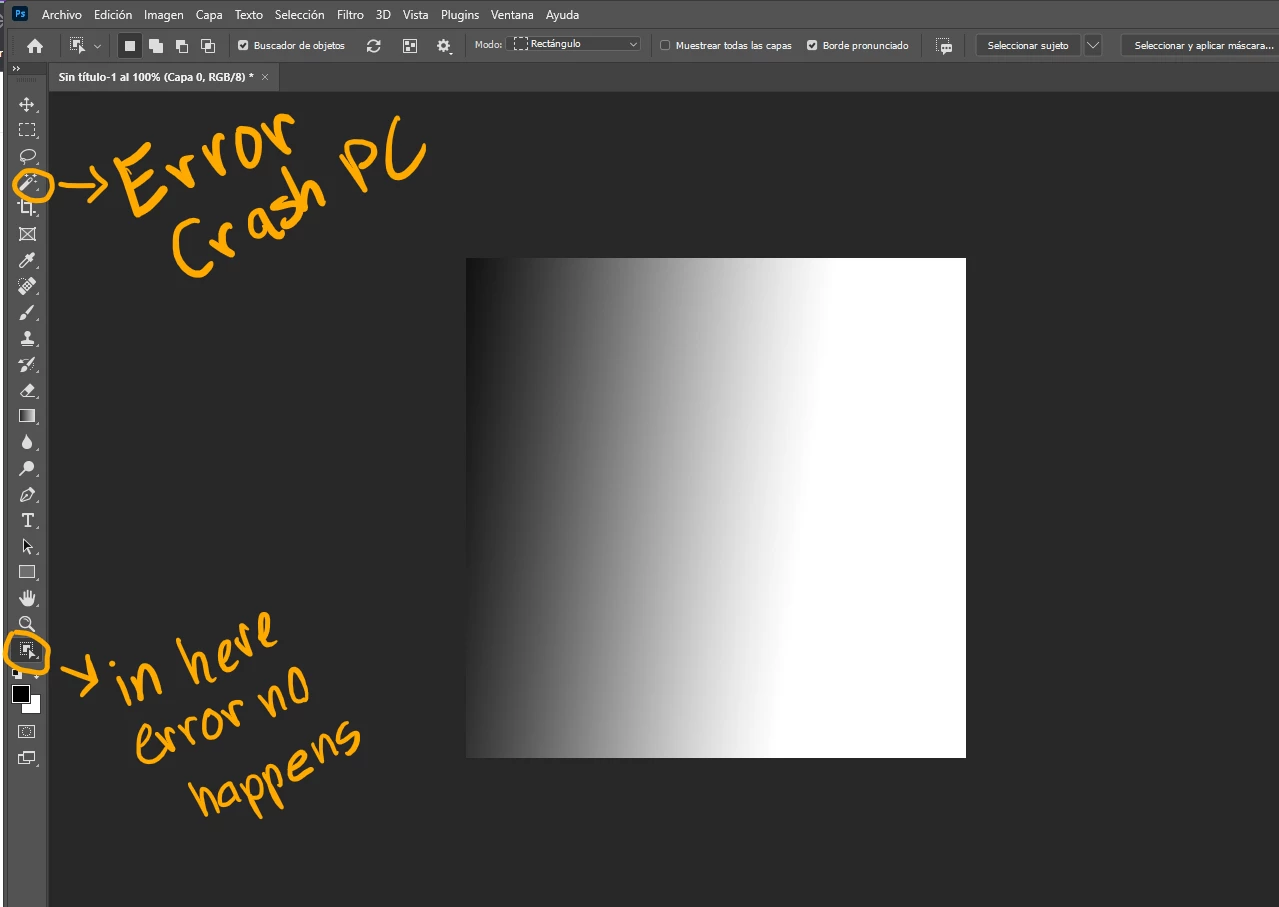
Task: Open the background color white swatch
Action: (x=35, y=706)
